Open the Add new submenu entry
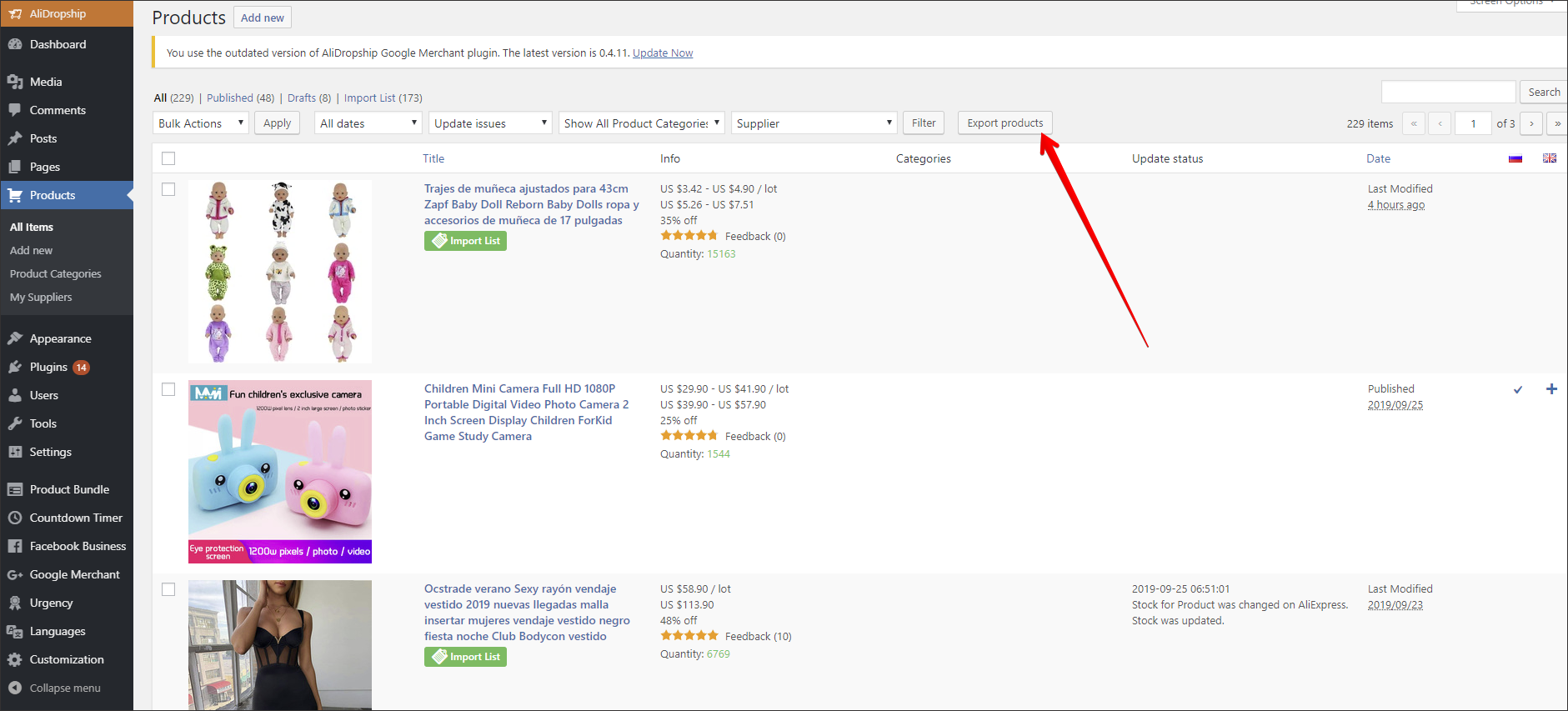1568x711 pixels. 31,250
